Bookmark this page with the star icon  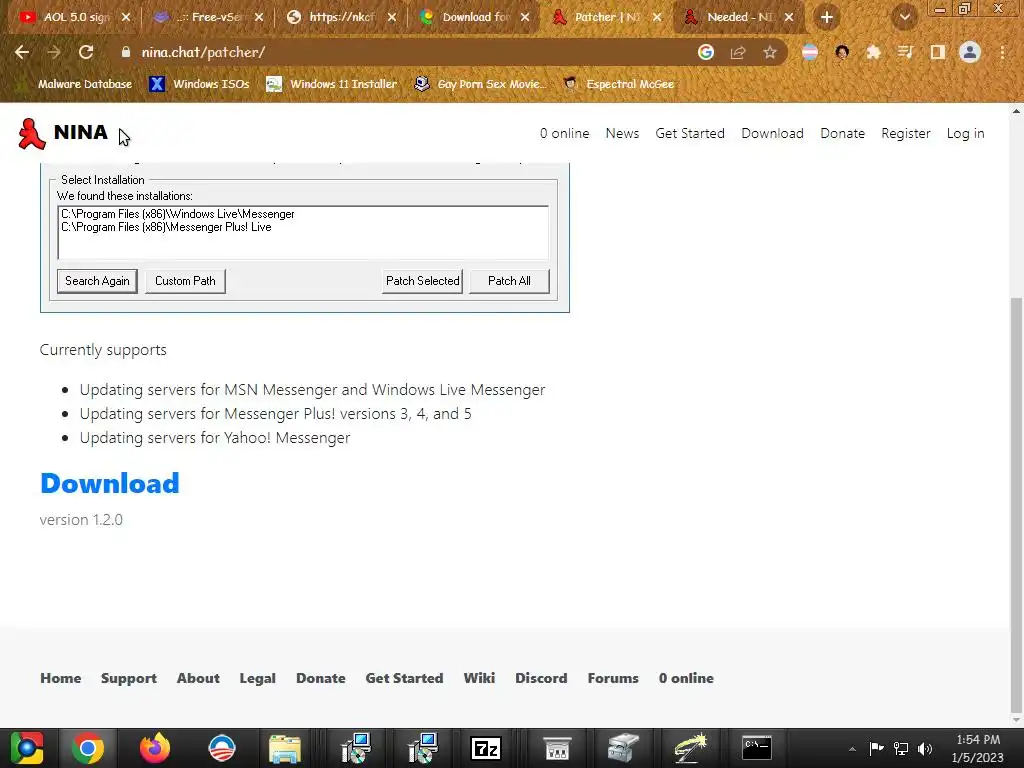pyautogui.click(x=770, y=52)
